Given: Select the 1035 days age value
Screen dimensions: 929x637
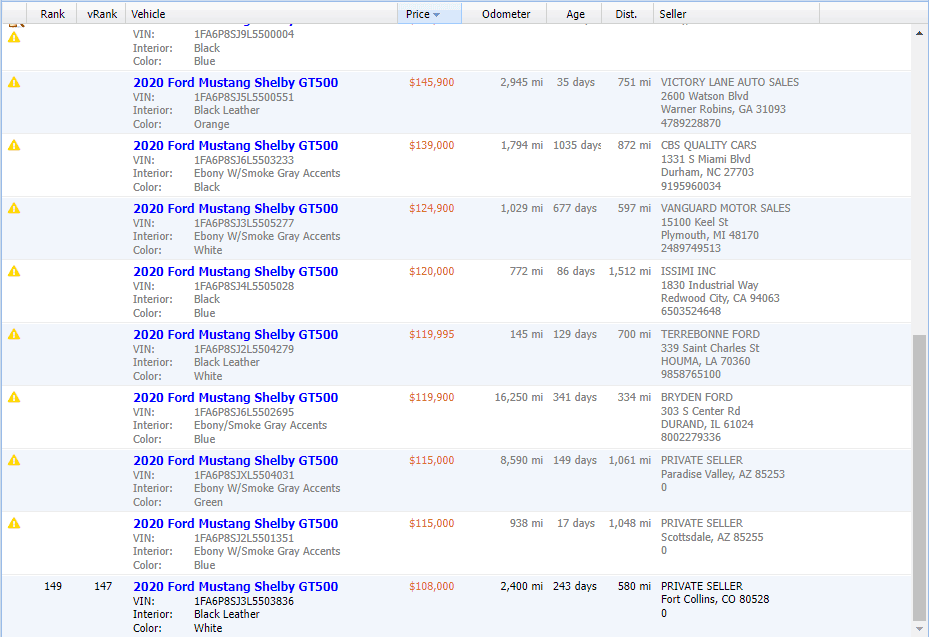Looking at the screenshot, I should tap(576, 145).
